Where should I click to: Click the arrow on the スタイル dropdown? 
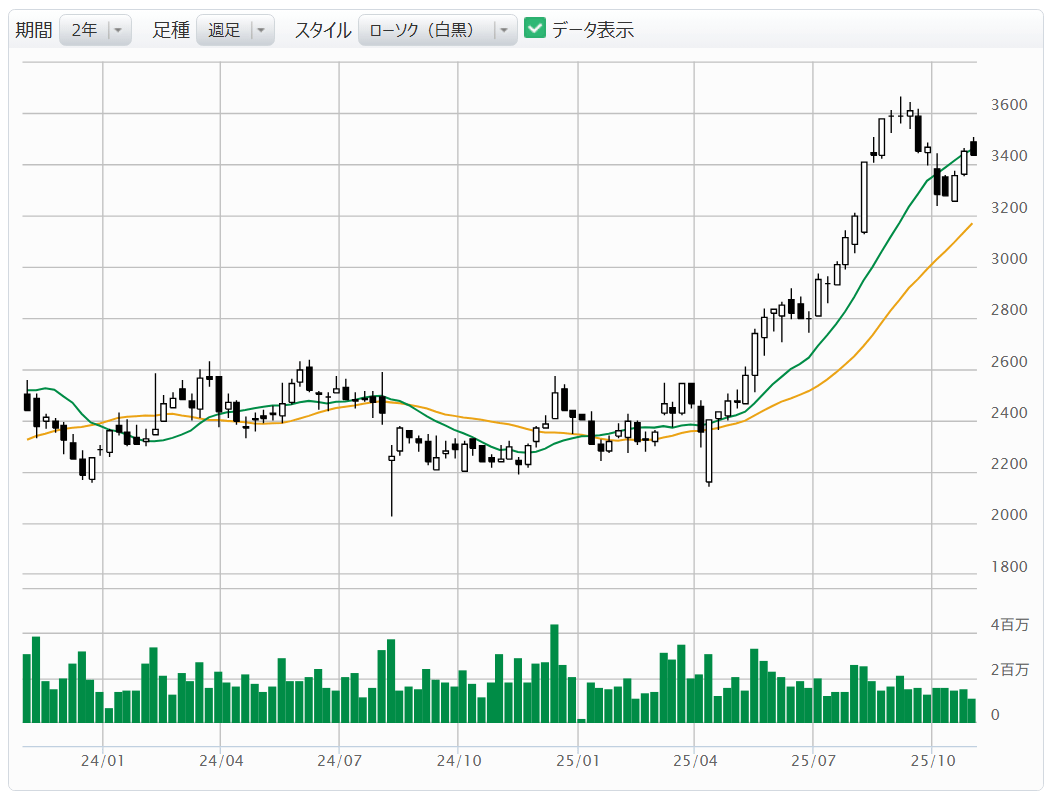tap(503, 30)
